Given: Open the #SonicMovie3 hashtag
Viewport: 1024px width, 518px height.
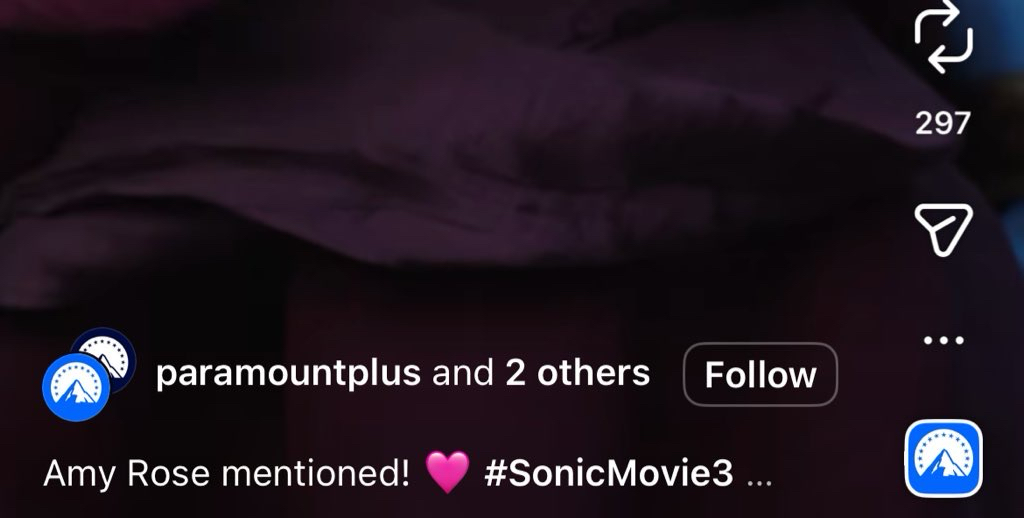Looking at the screenshot, I should 609,472.
